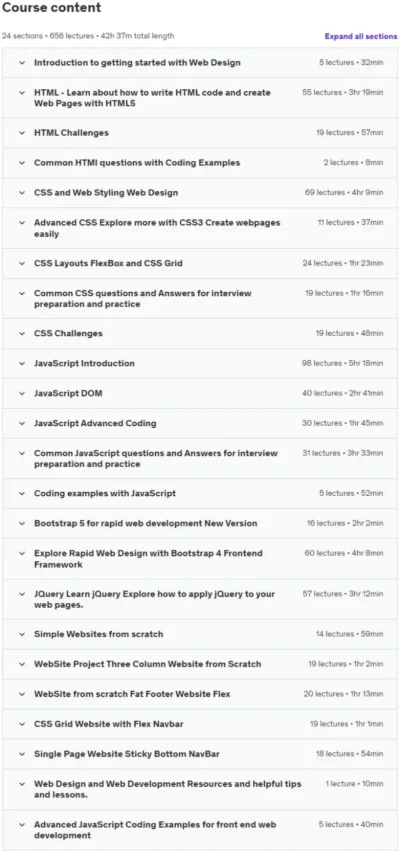Expand CSS Challenges section chevron
This screenshot has width=400, height=853.
point(22,333)
